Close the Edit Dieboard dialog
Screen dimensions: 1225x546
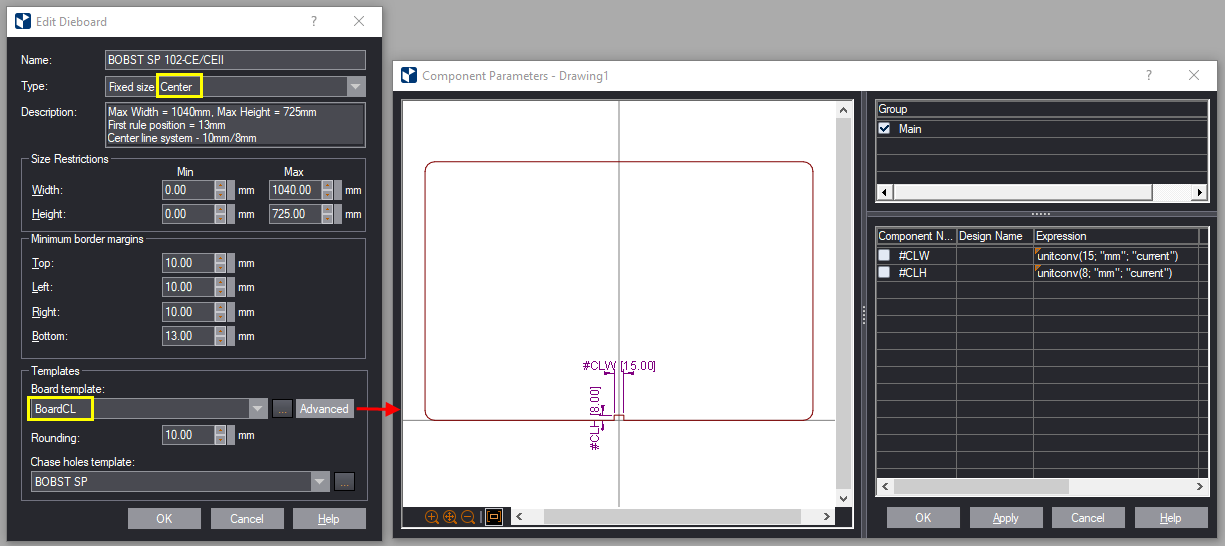pos(359,21)
